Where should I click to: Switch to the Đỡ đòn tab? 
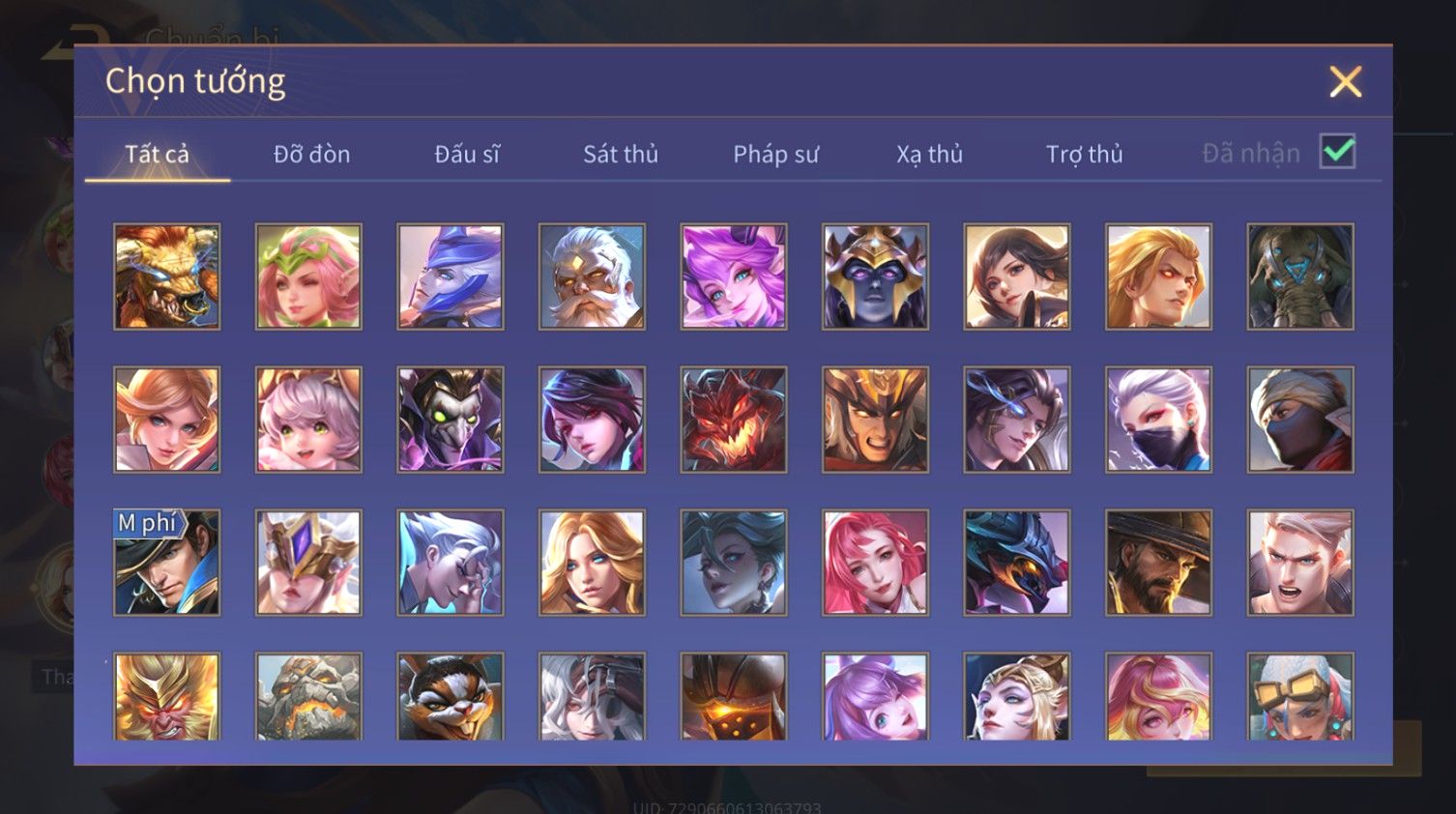click(311, 154)
